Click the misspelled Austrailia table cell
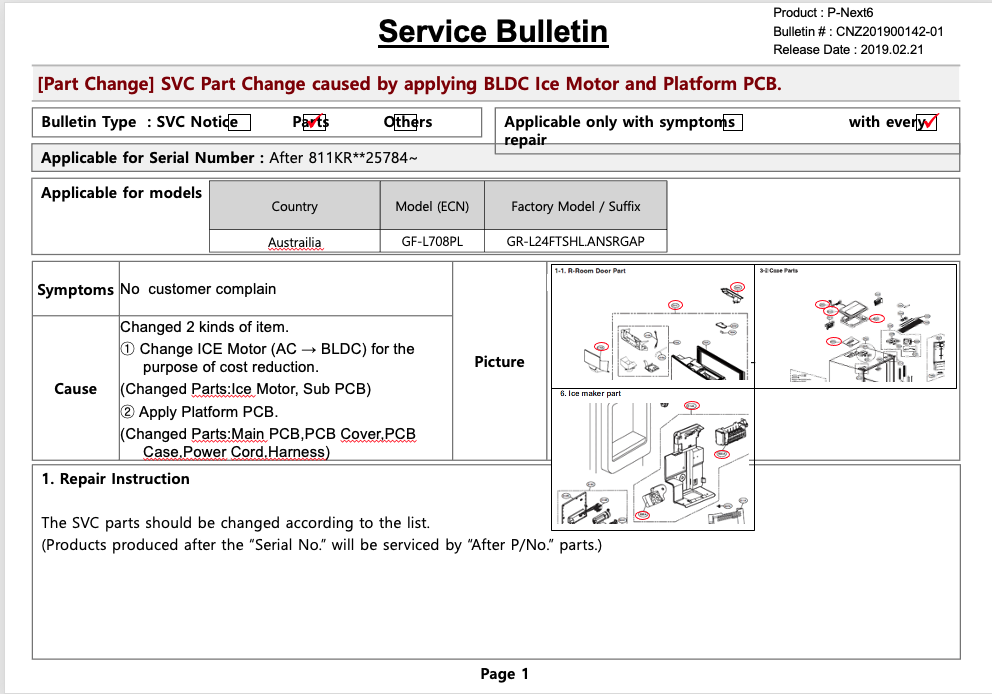Viewport: 992px width, 694px height. (x=294, y=242)
